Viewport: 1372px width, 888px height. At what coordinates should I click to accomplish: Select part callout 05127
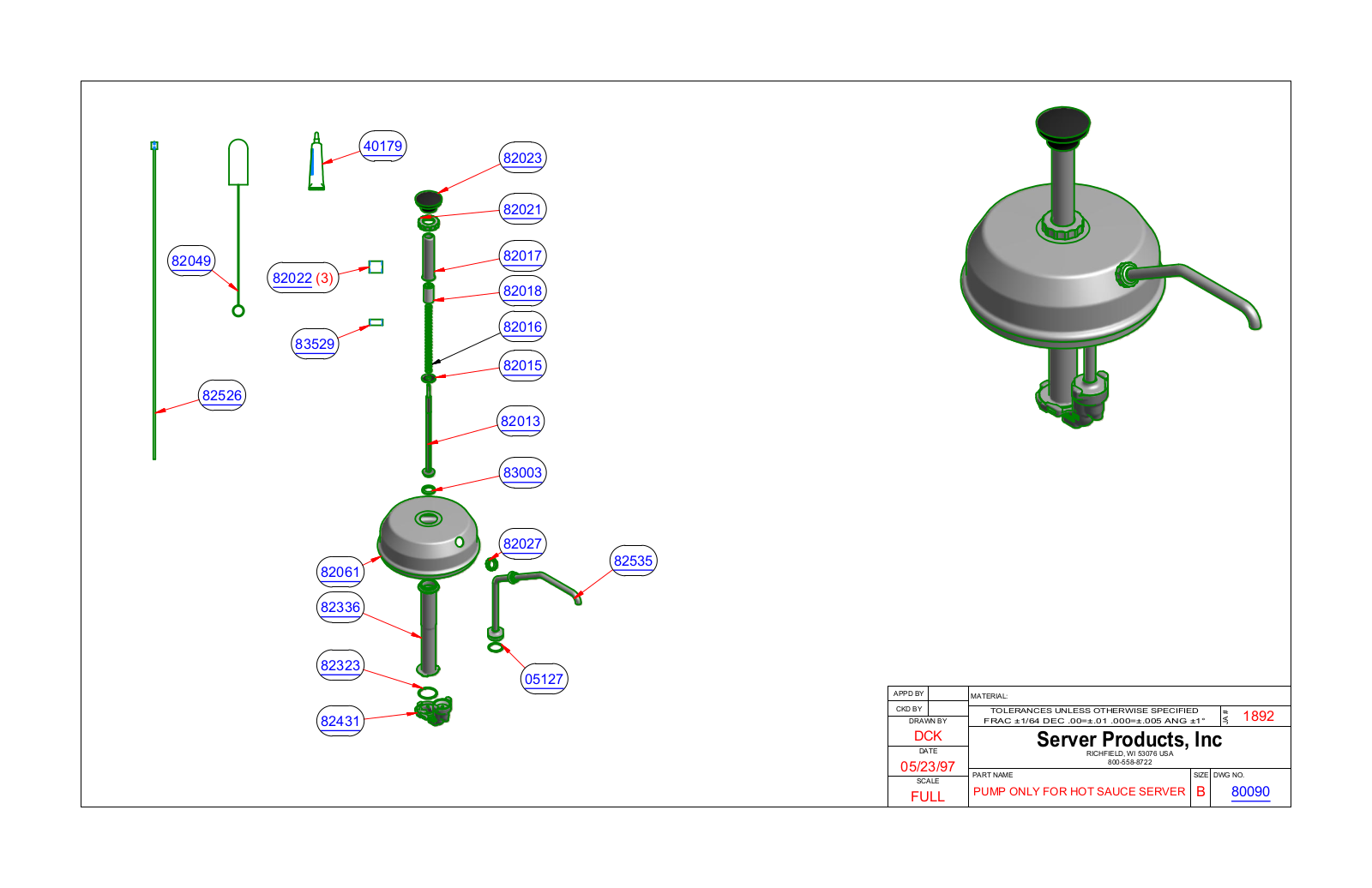pyautogui.click(x=544, y=679)
